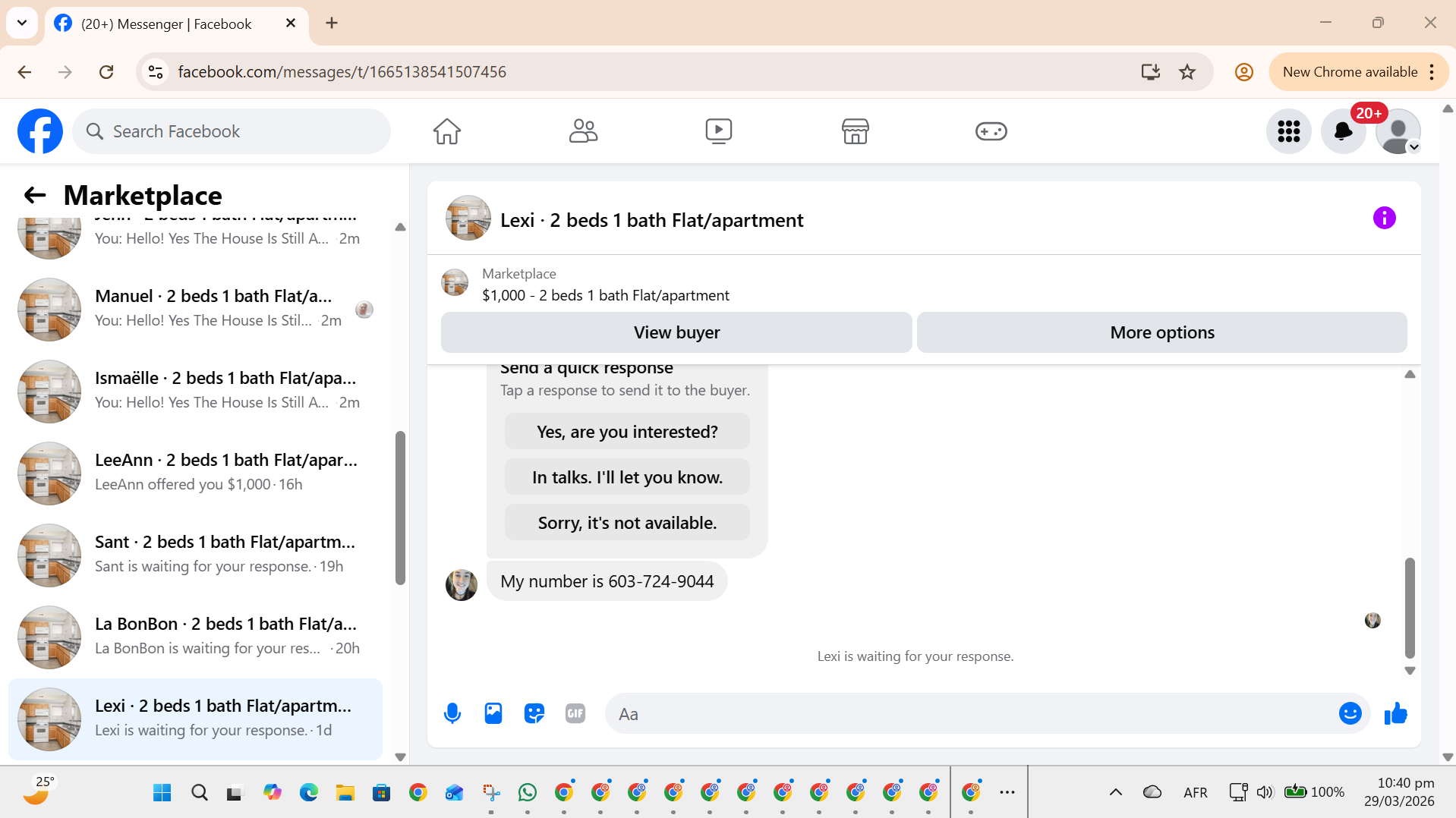
Task: Open conversation information (purple i) icon
Action: pos(1385,219)
